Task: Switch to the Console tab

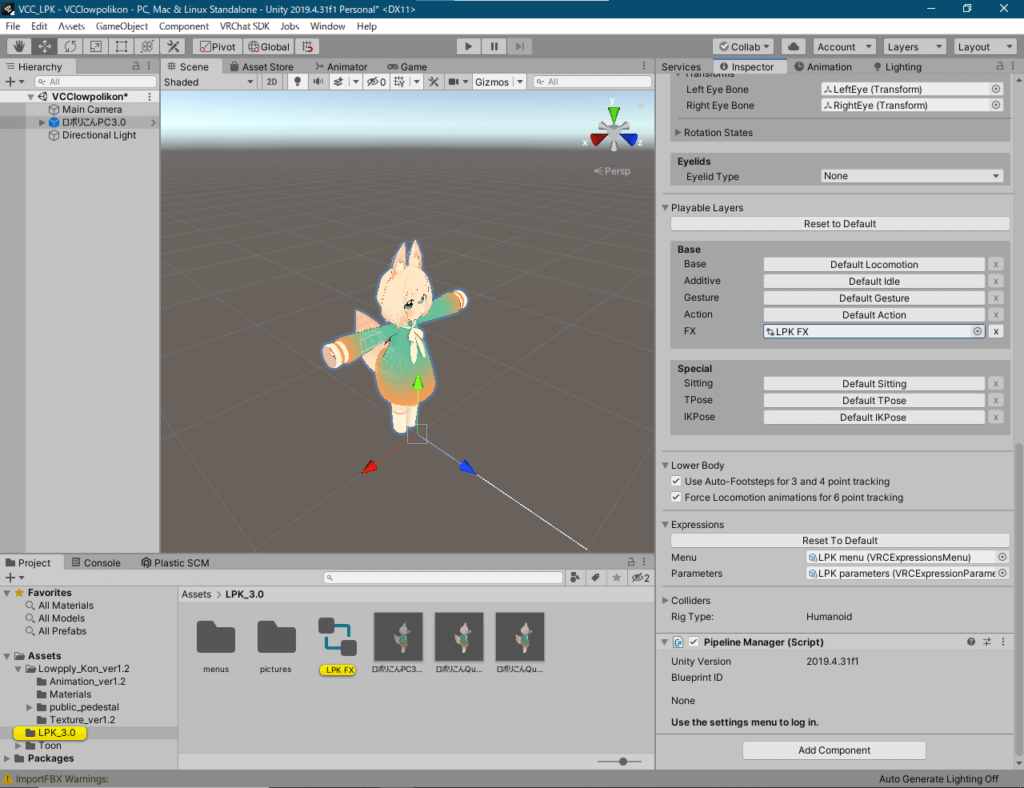Action: 96,563
